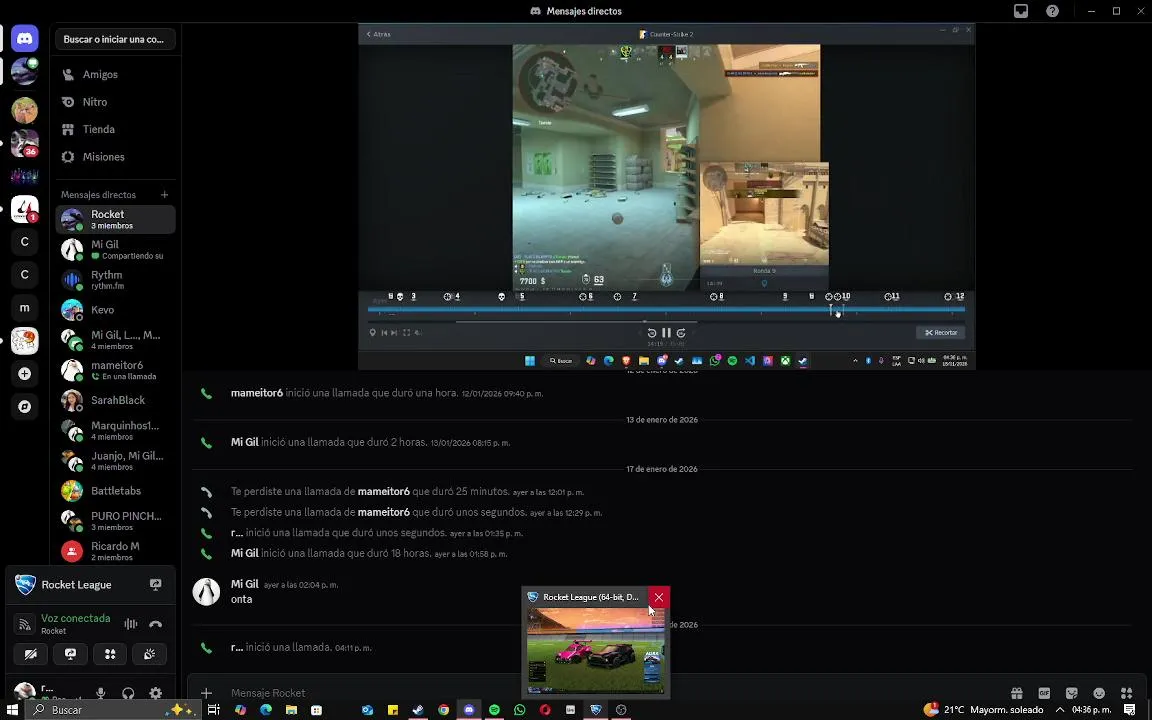Image resolution: width=1152 pixels, height=720 pixels.
Task: Open the Amigos section
Action: click(x=115, y=74)
